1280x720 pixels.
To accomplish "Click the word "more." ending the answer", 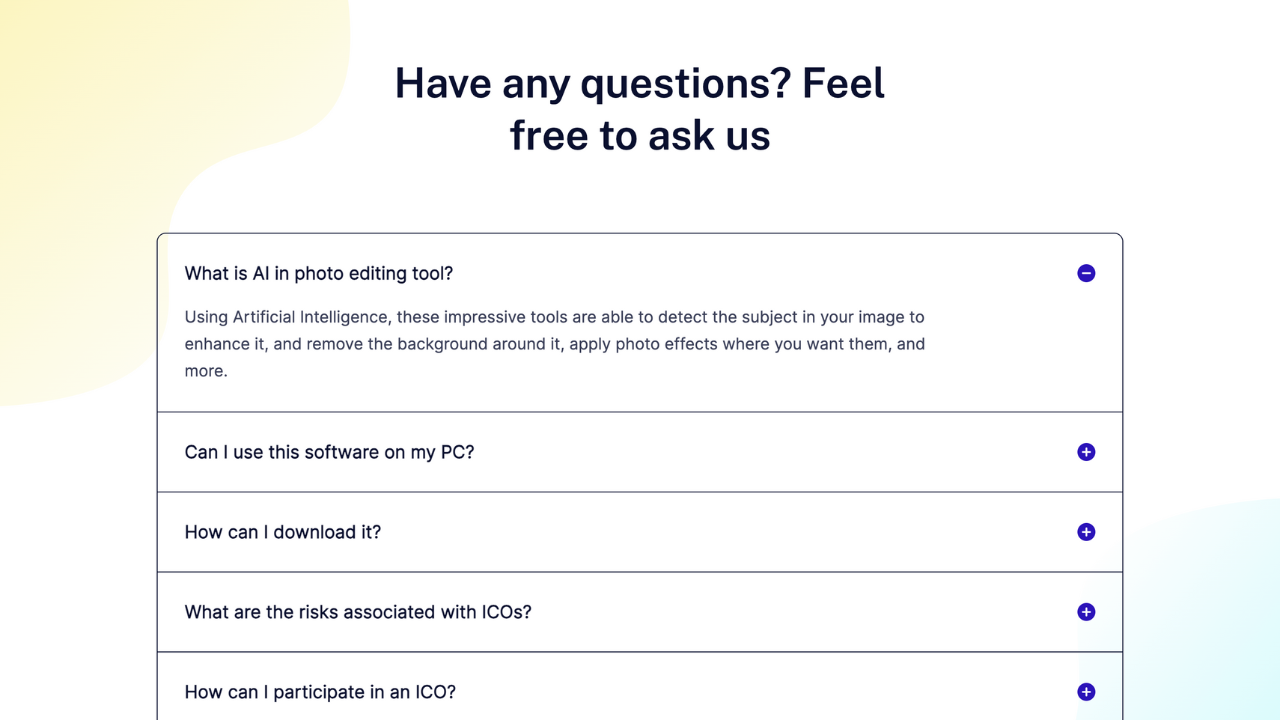I will 206,371.
